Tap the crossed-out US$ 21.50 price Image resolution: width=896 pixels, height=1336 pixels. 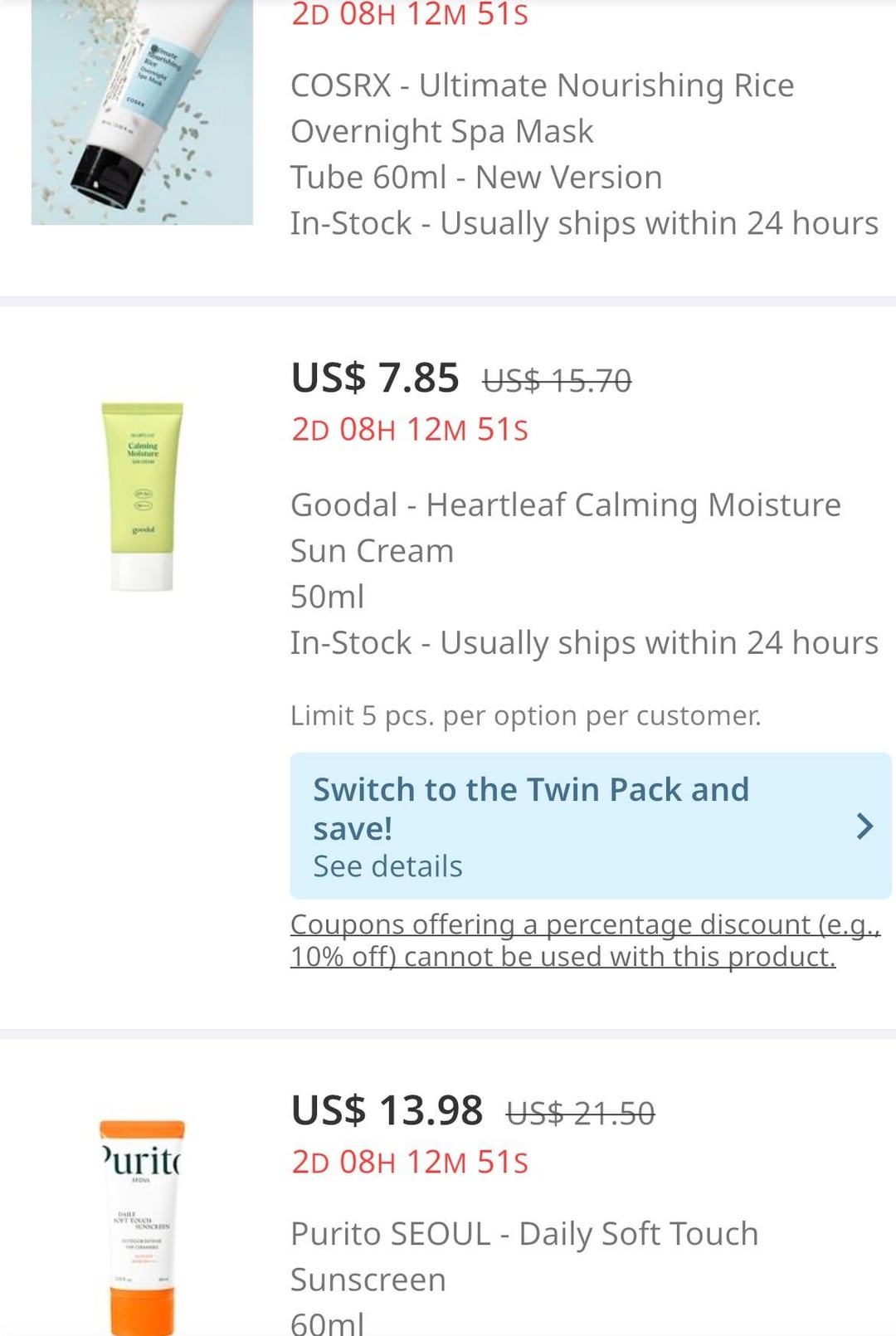coord(580,1113)
